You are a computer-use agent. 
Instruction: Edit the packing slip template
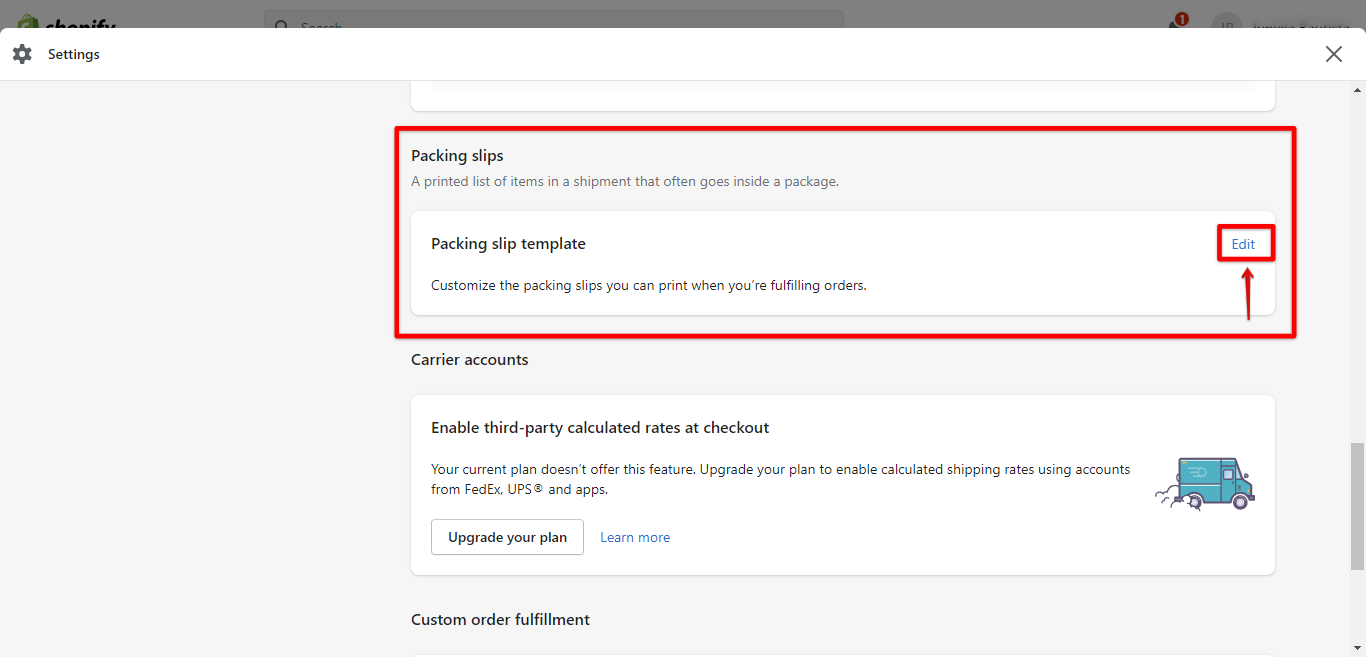(1243, 244)
